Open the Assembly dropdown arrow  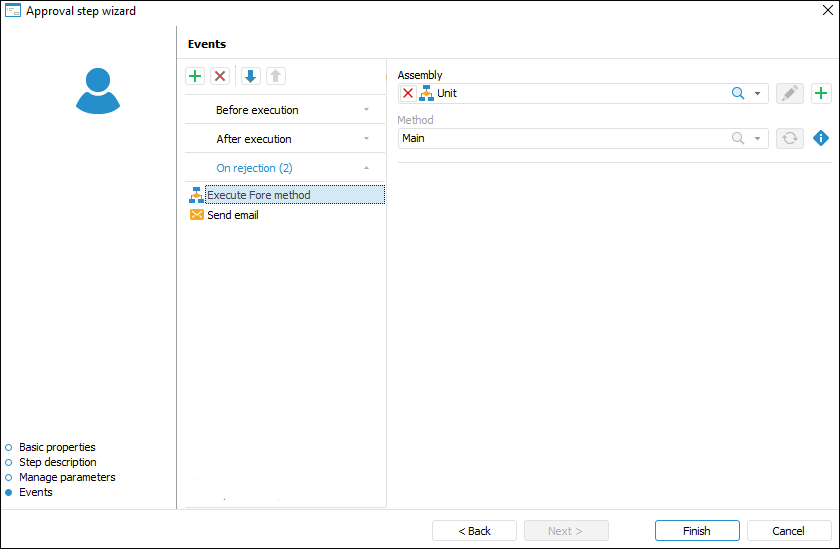758,93
